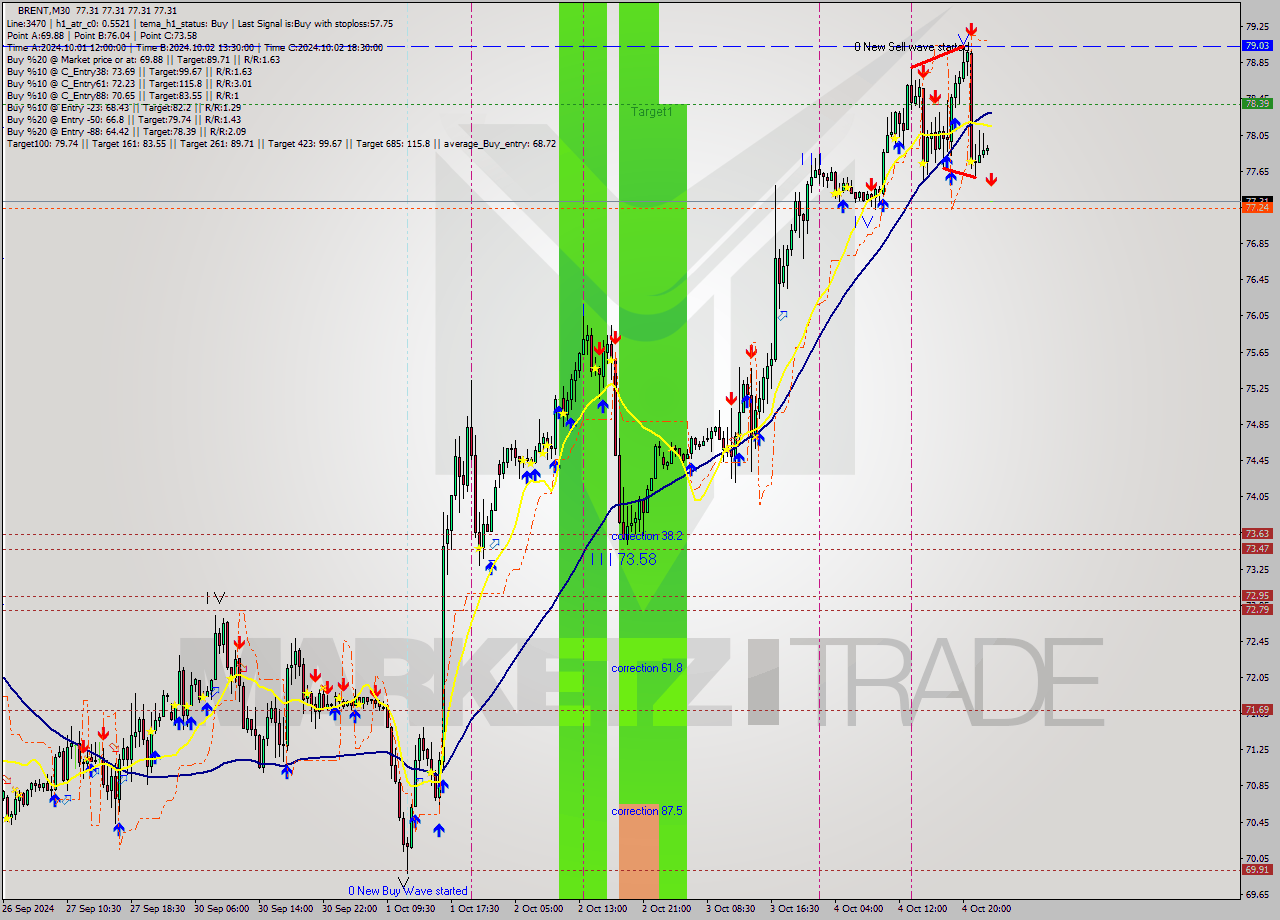
Task: Select the '0 New Sell wave started' label
Action: (910, 47)
